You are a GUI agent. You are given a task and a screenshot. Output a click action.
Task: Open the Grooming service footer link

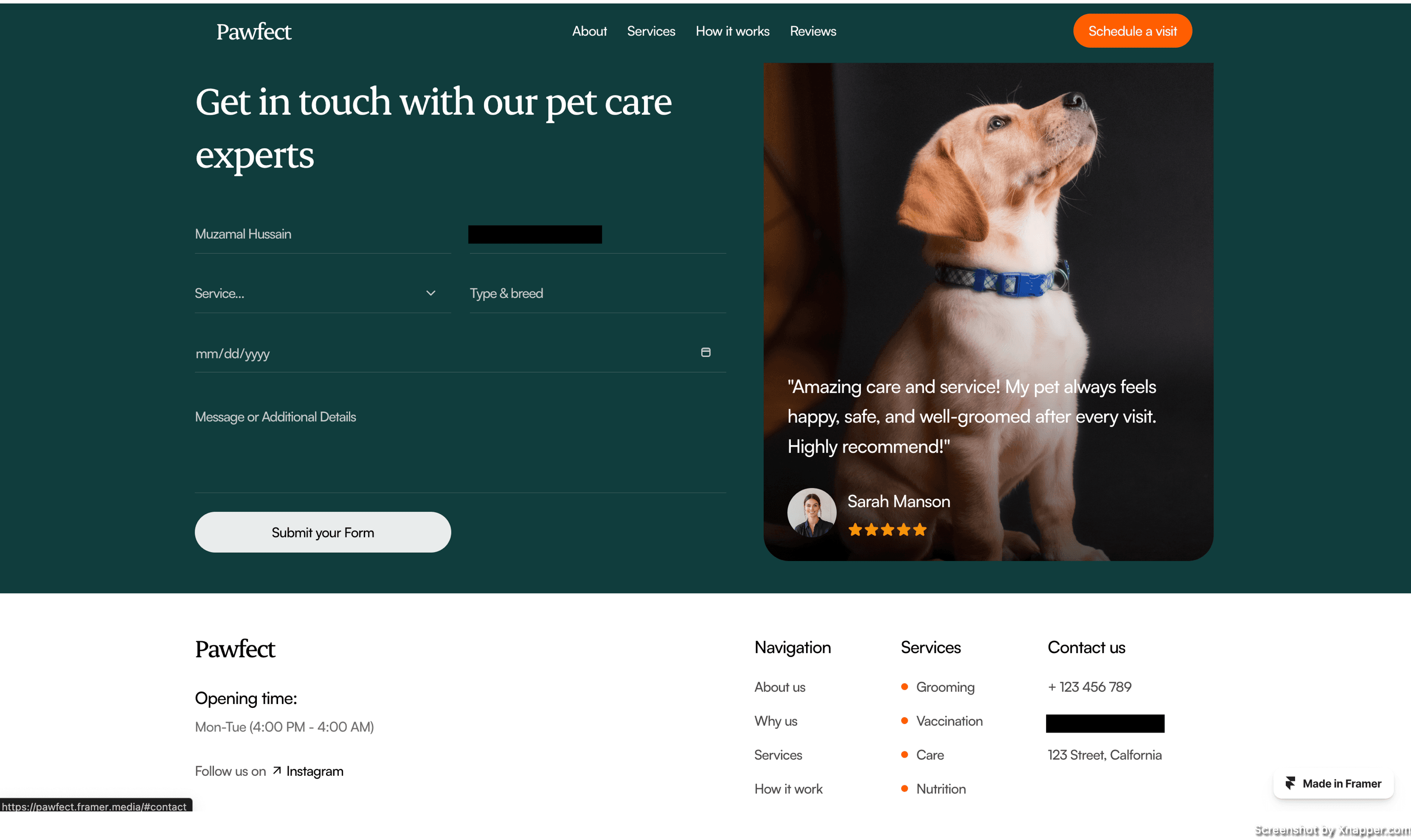945,687
